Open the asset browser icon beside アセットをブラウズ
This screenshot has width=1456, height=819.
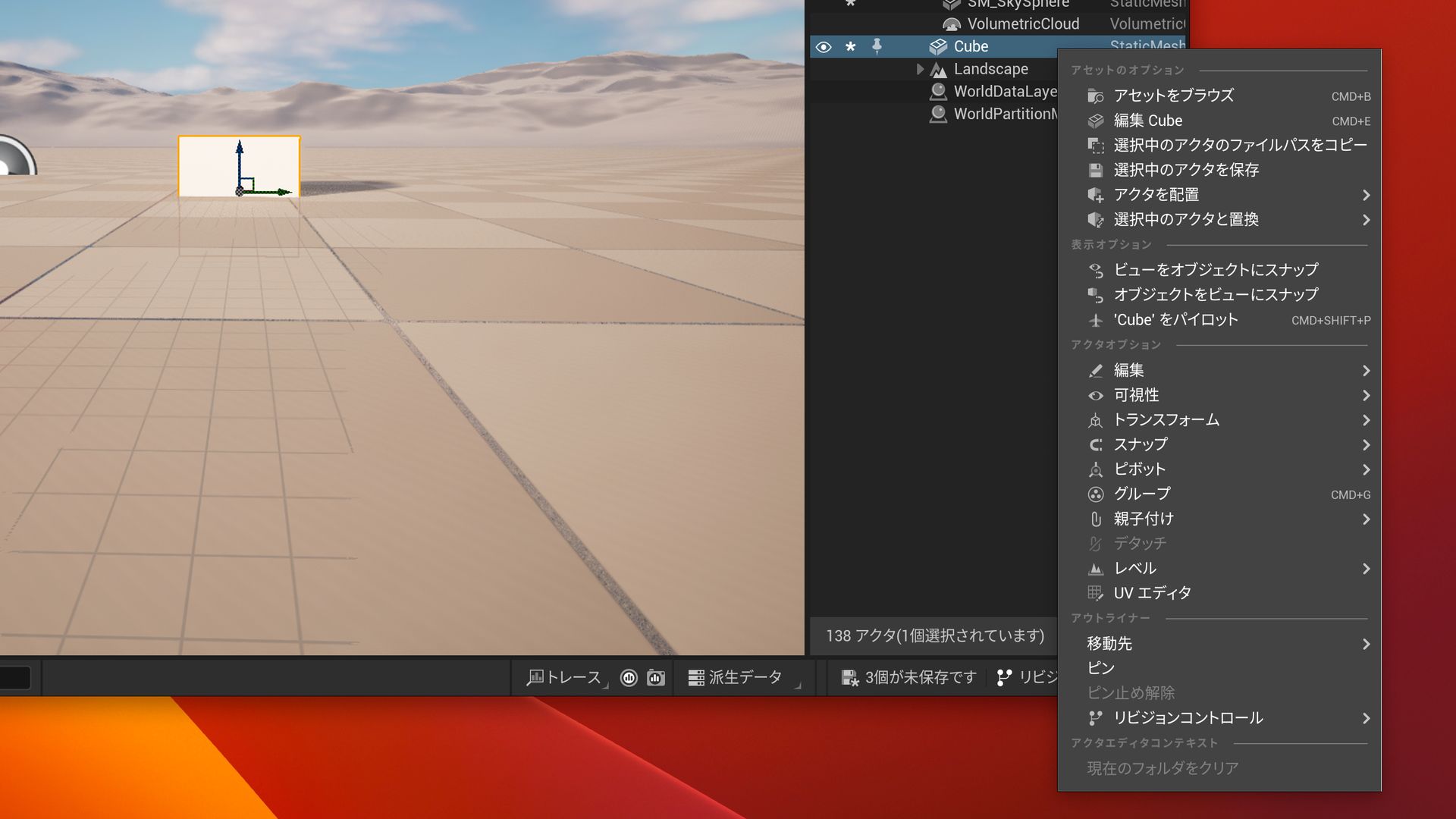[1094, 96]
